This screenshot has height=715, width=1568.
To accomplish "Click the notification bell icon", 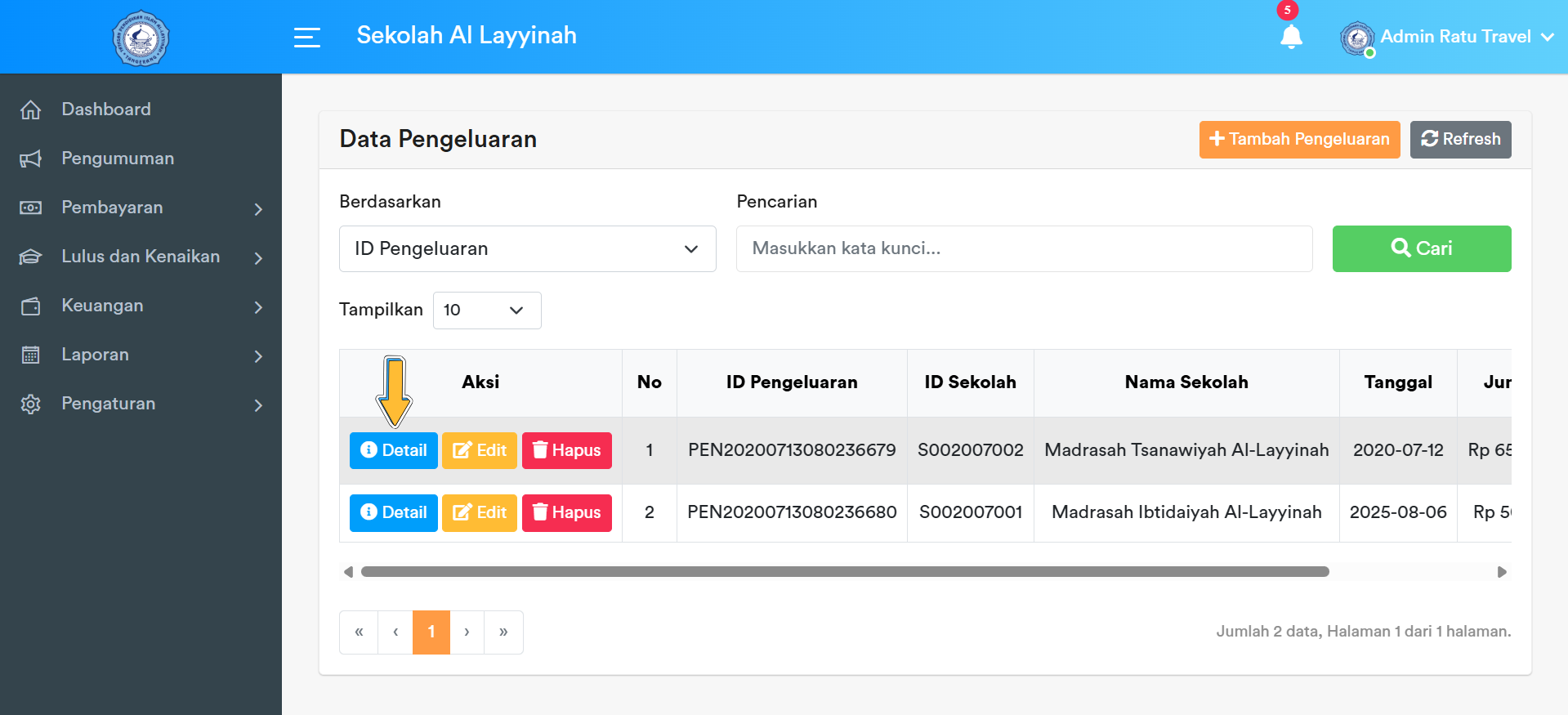I will [1291, 37].
